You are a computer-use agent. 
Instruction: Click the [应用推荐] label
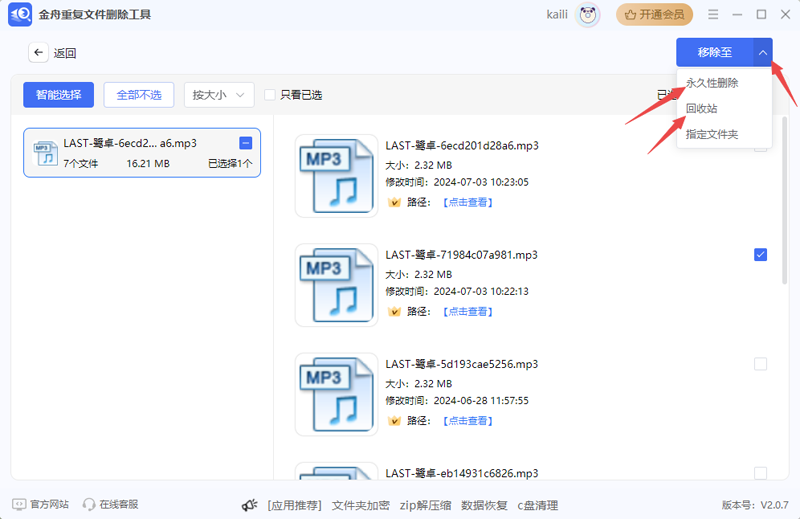pos(294,505)
